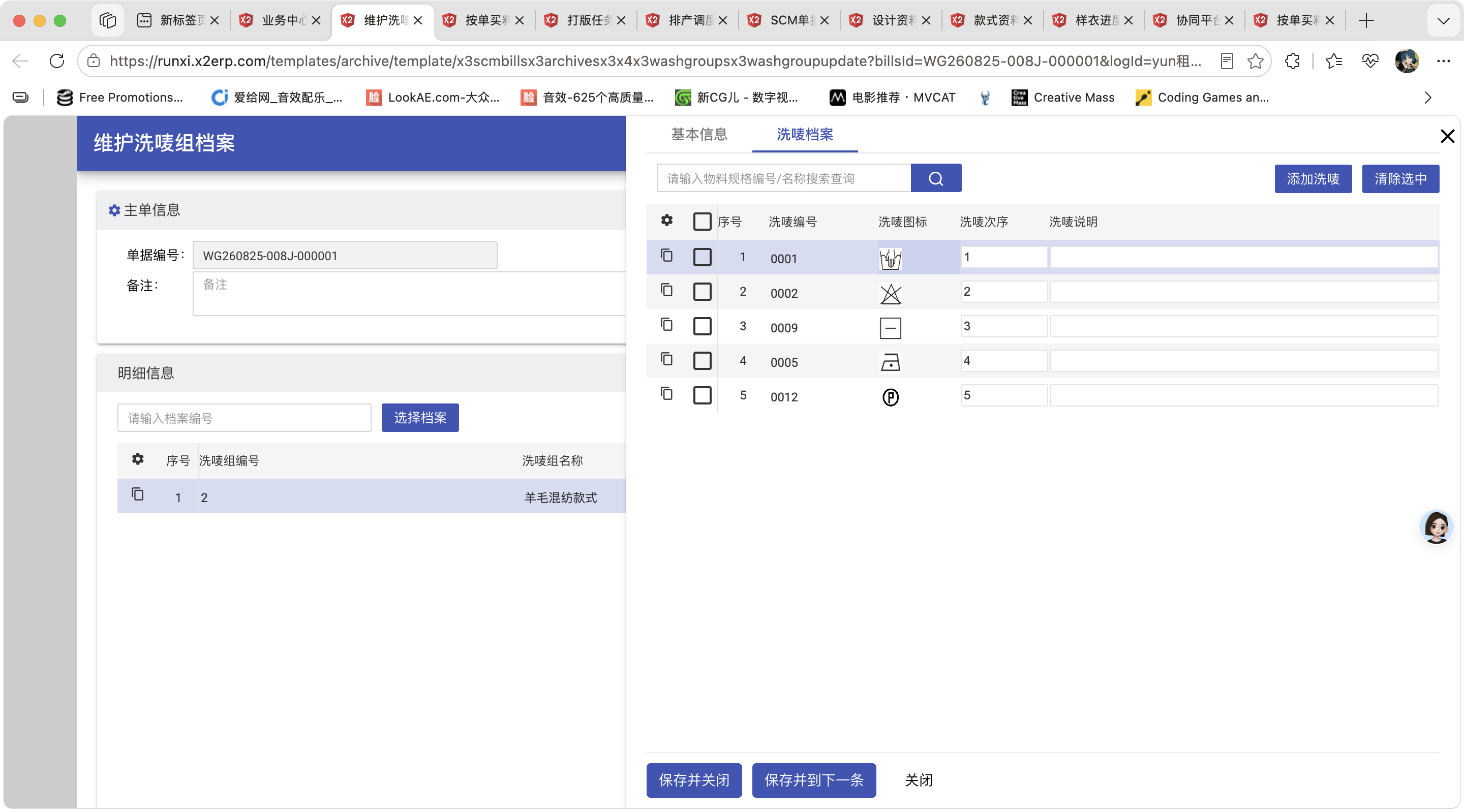Open the assistant avatar chat
This screenshot has height=812, width=1464.
click(x=1436, y=527)
